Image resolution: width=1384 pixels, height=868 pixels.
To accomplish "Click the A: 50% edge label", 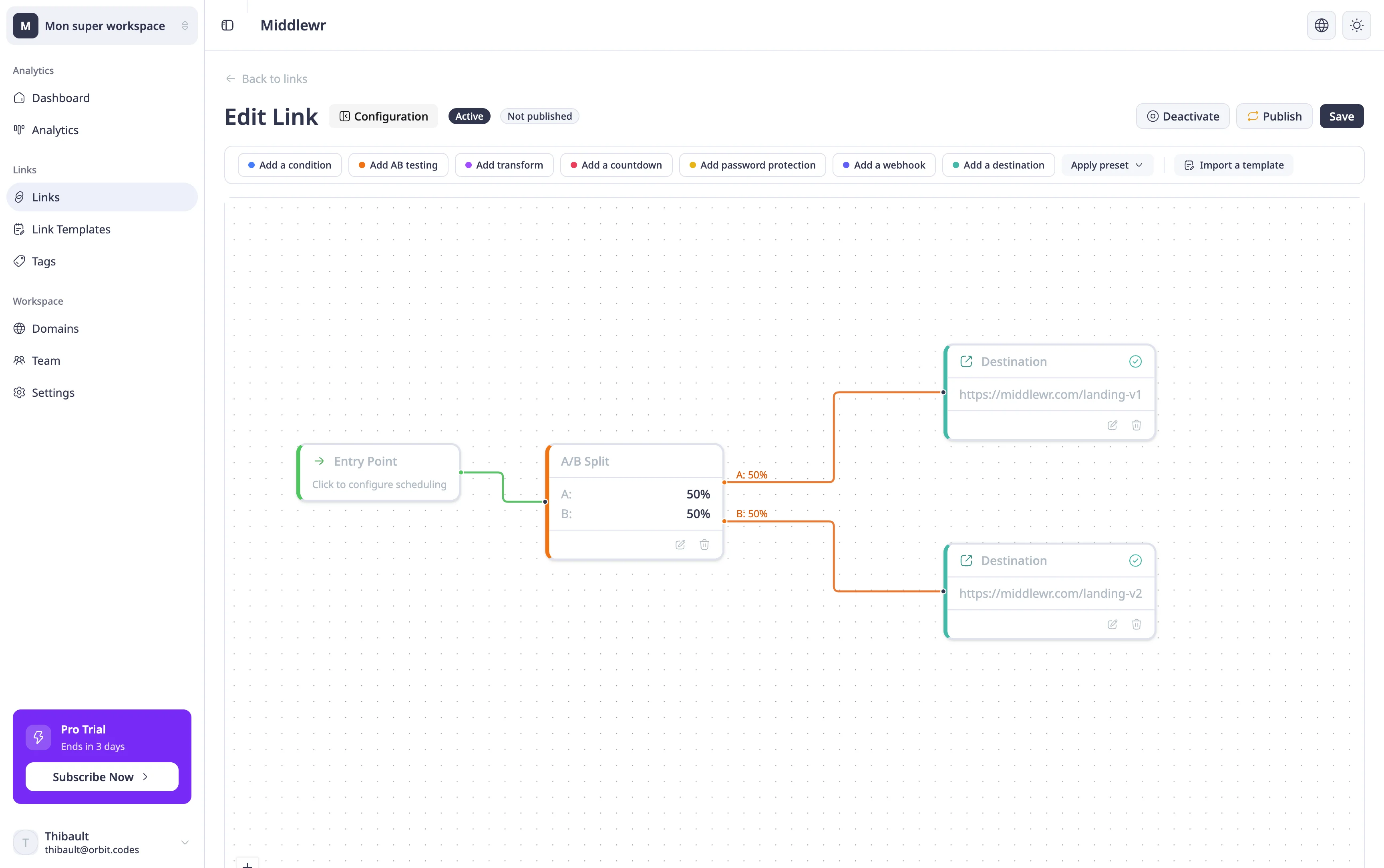I will point(751,475).
